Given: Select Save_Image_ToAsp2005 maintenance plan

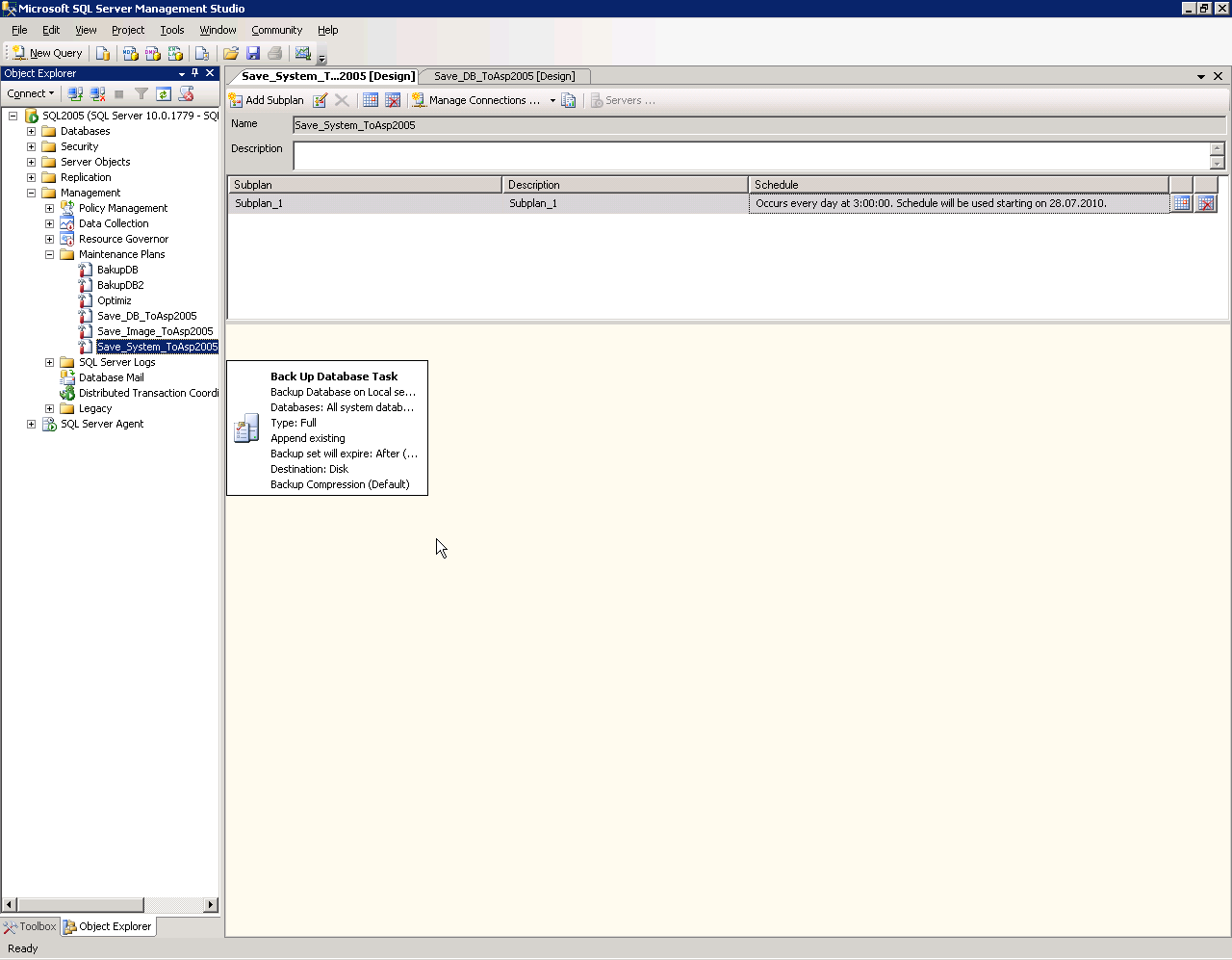Looking at the screenshot, I should [x=155, y=331].
